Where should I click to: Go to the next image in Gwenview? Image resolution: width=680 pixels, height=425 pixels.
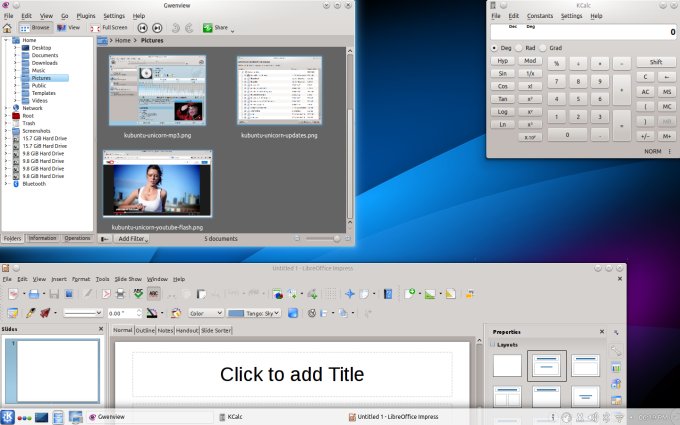158,28
